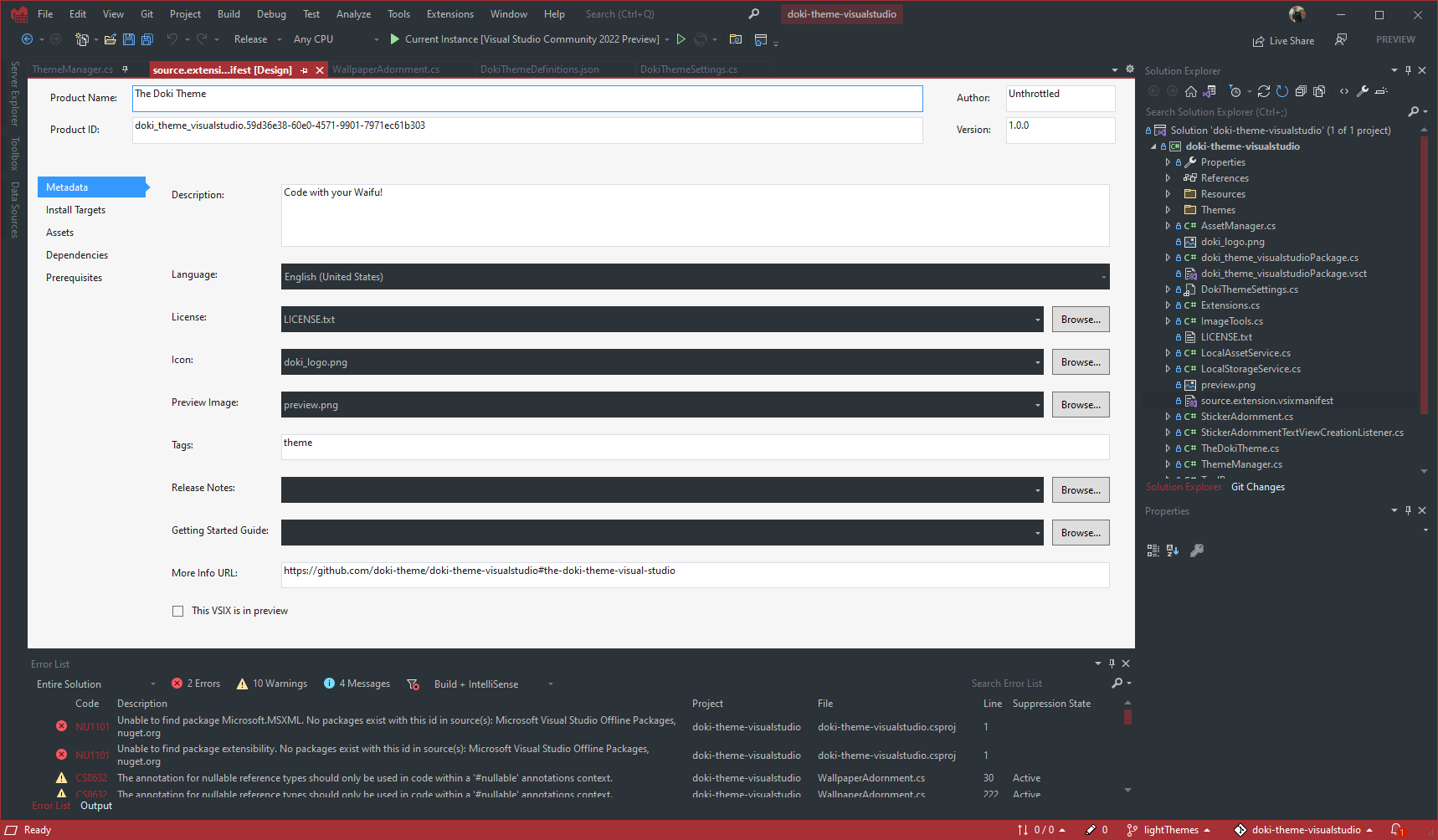Switch to Git Changes tab
This screenshot has width=1438, height=840.
click(x=1257, y=487)
